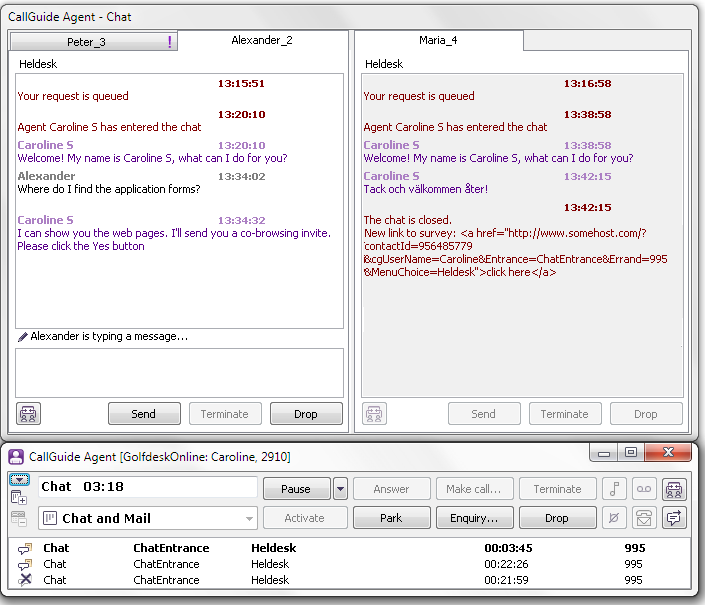Image resolution: width=705 pixels, height=605 pixels.
Task: Minimize the CallGuide Agent window
Action: (604, 453)
